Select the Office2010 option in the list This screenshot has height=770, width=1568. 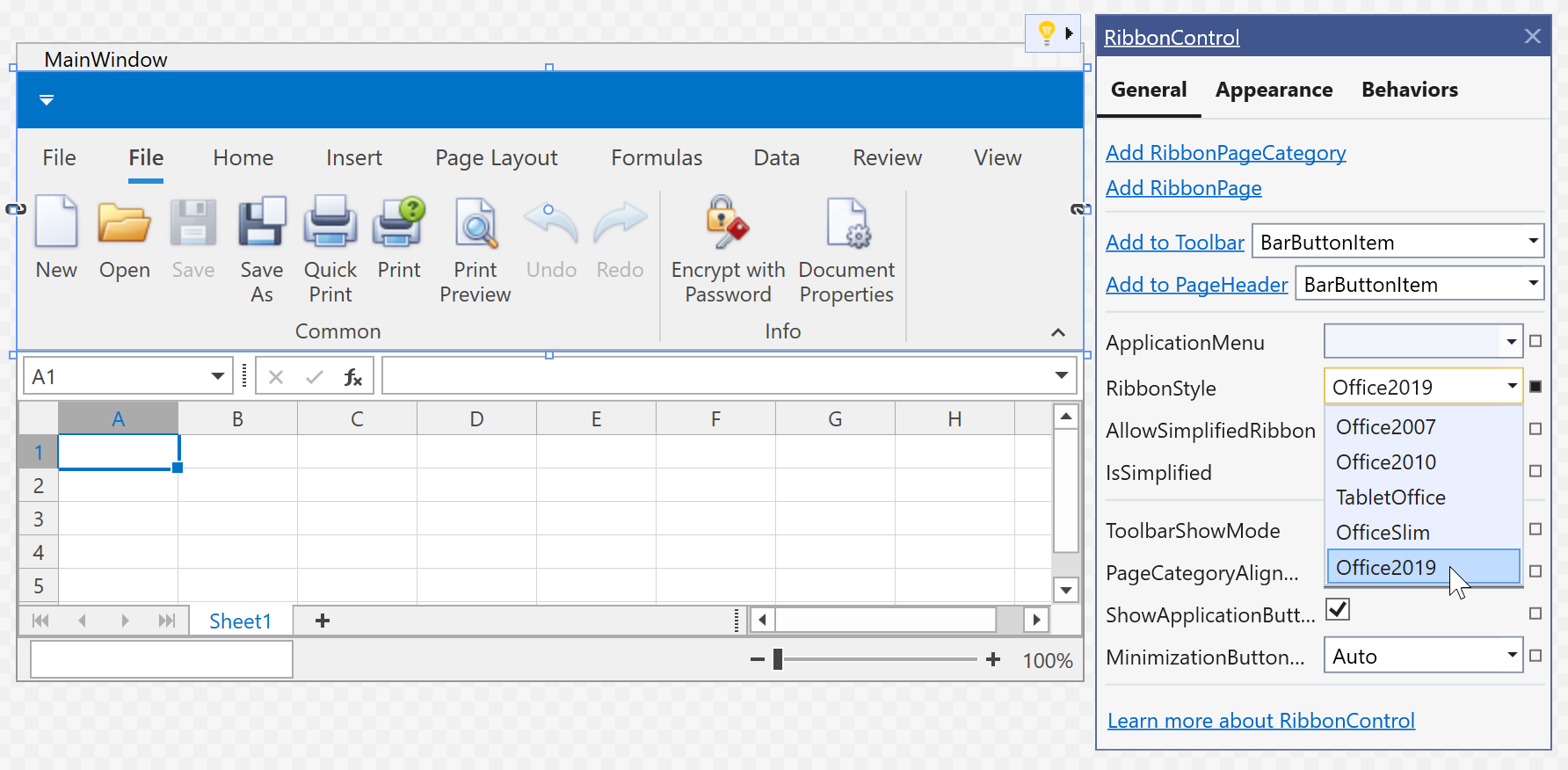pos(1386,462)
